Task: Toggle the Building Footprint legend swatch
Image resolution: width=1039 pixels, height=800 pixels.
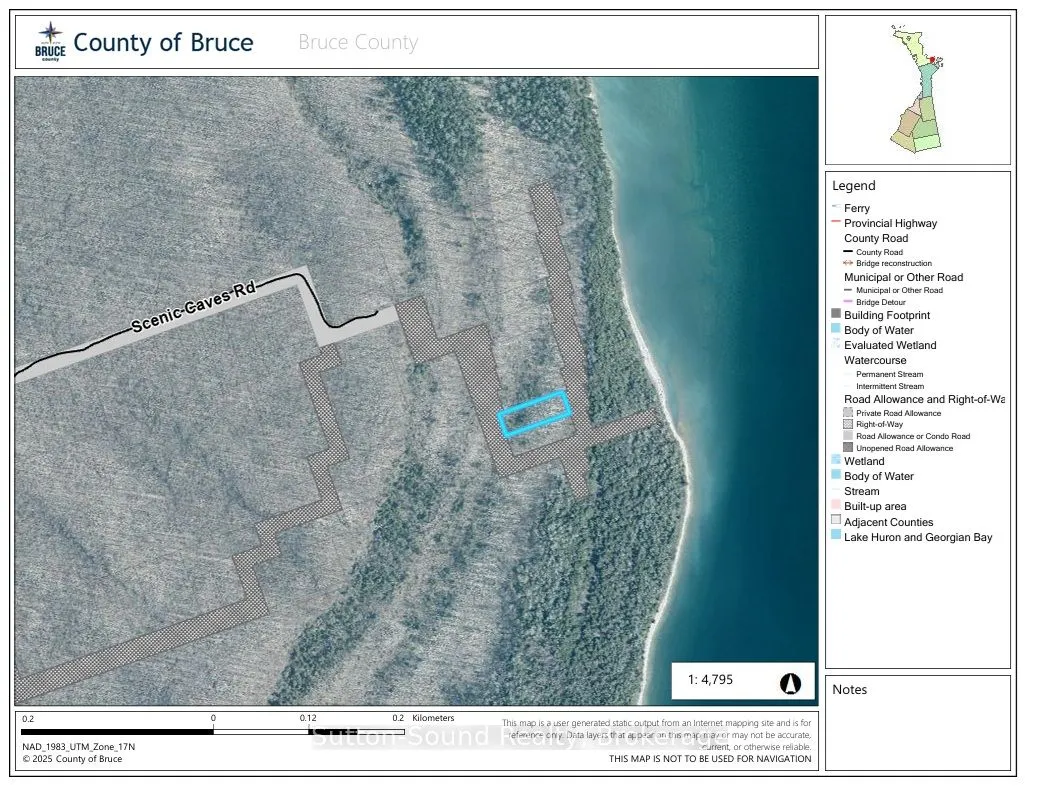Action: coord(836,314)
